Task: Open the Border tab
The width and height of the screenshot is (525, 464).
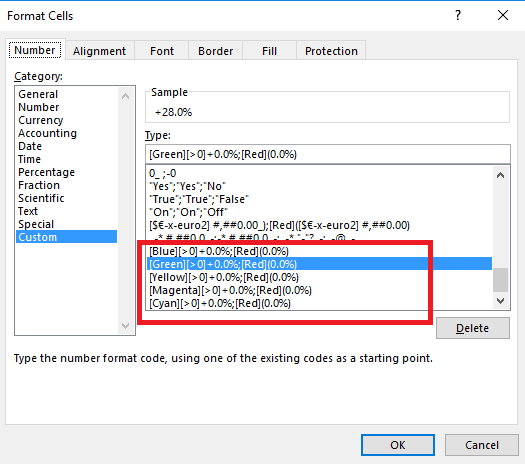Action: click(x=215, y=51)
